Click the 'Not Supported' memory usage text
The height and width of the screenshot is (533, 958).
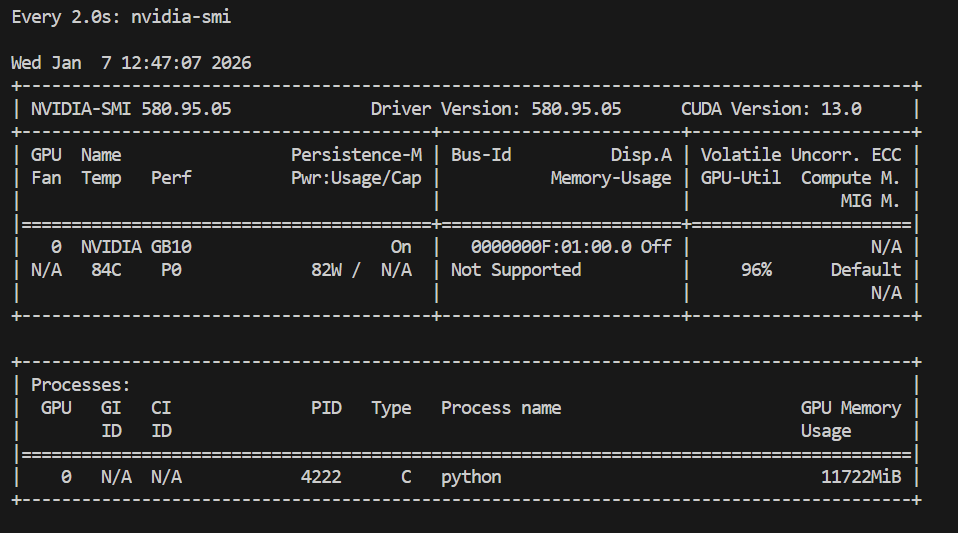tap(516, 270)
